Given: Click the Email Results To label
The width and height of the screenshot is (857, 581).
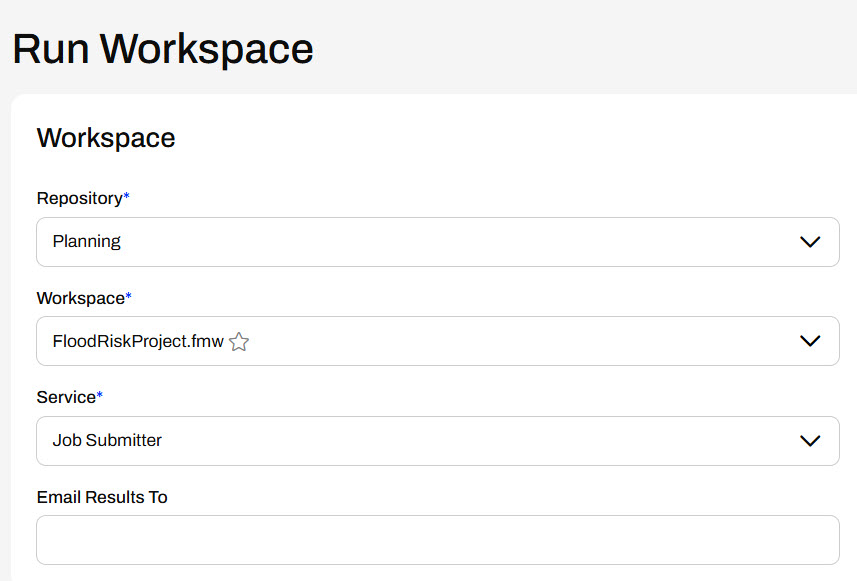Looking at the screenshot, I should tap(102, 497).
